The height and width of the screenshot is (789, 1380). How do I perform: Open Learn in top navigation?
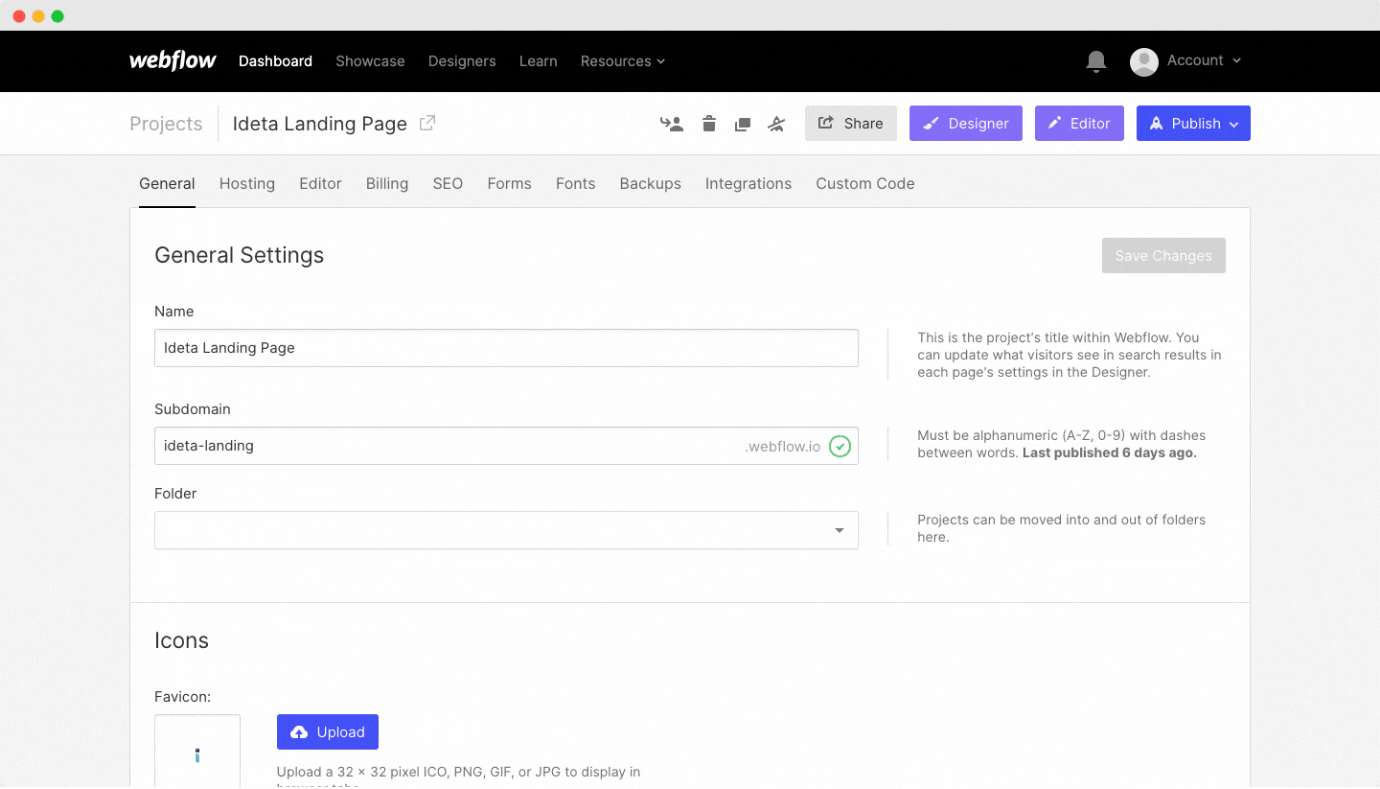(x=538, y=61)
